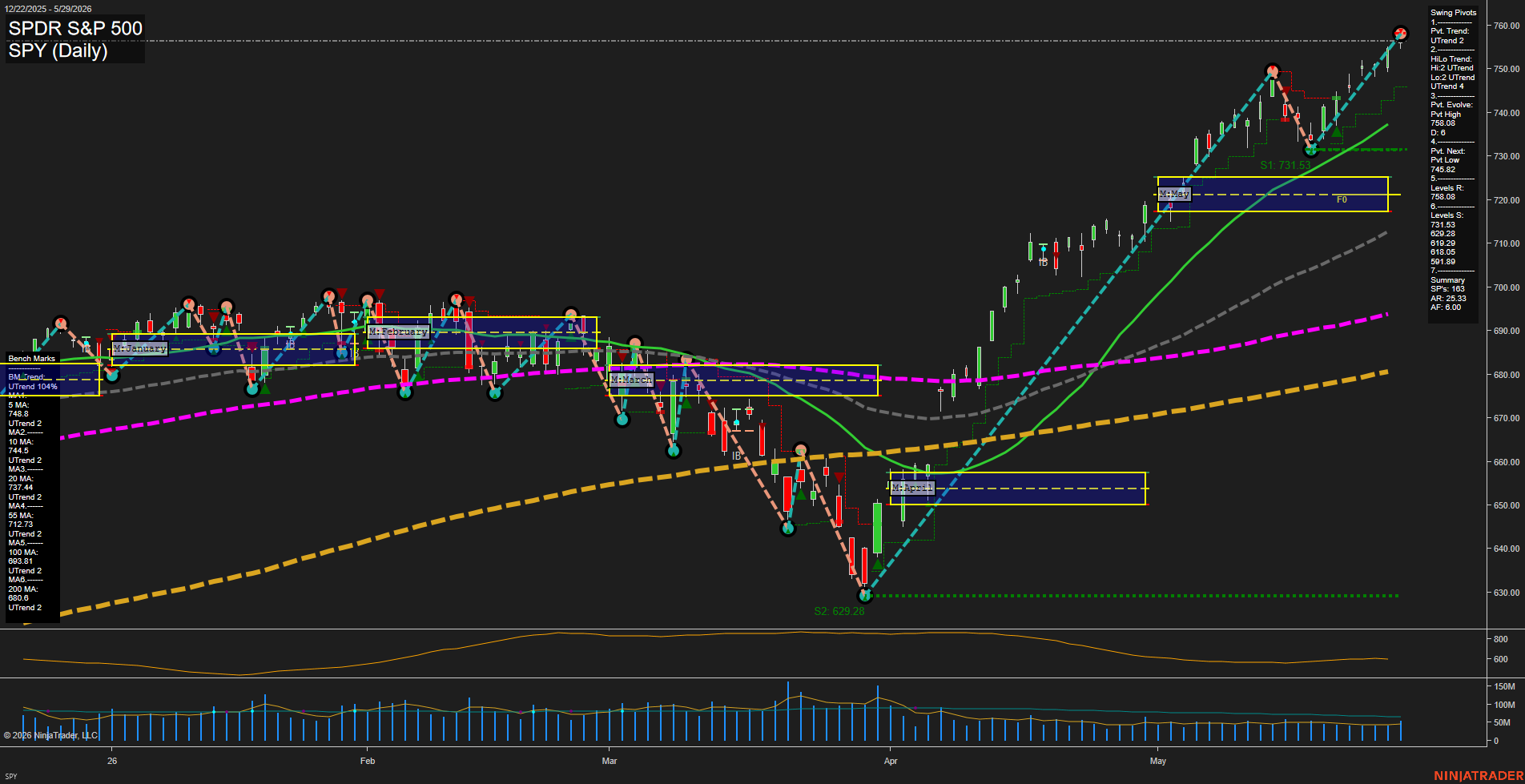This screenshot has width=1525, height=784.
Task: Click the 712.73 fifty-five MA value
Action: coord(21,525)
